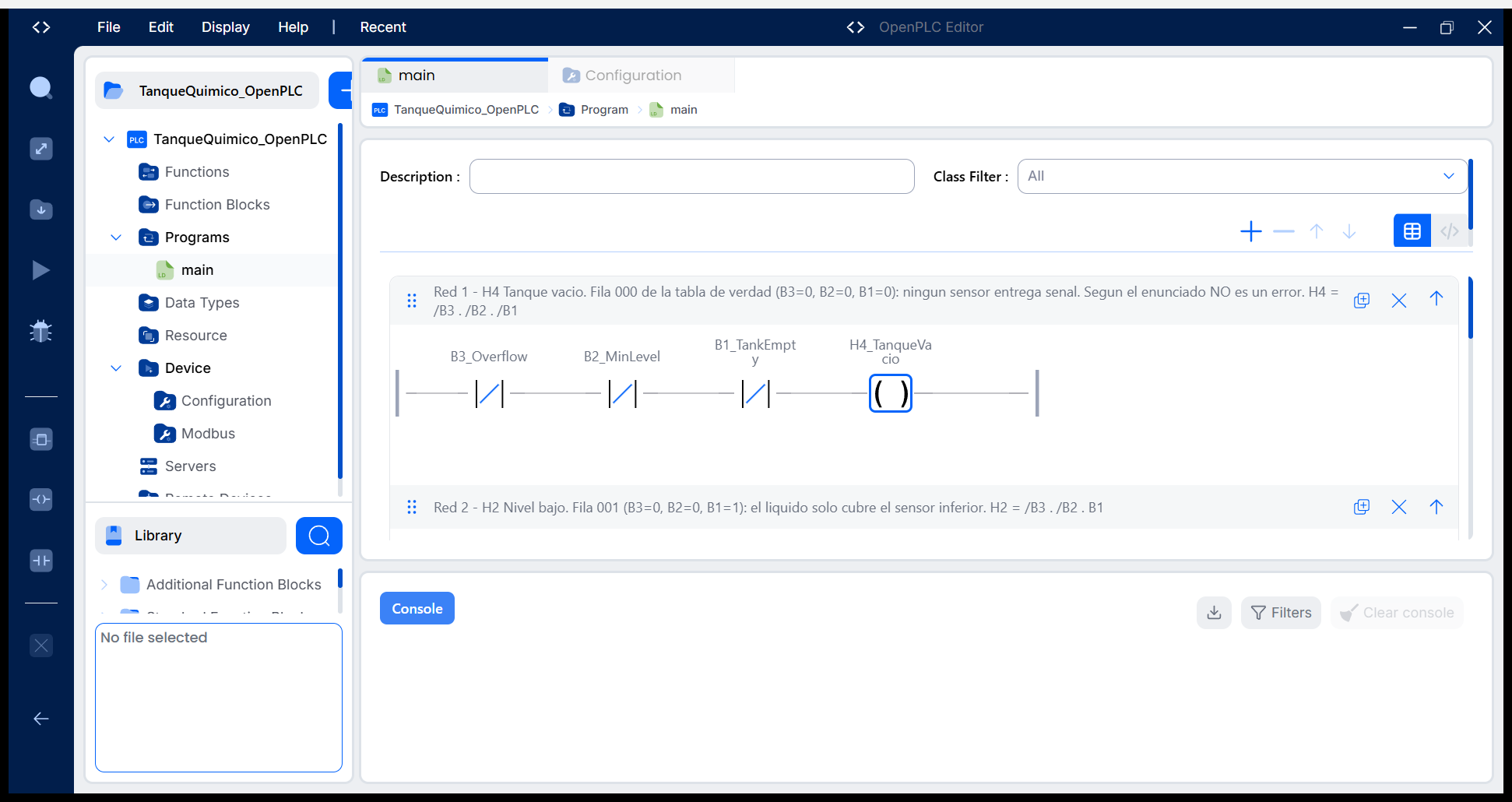This screenshot has width=1512, height=802.
Task: Click the move variable up arrow
Action: [x=1317, y=231]
